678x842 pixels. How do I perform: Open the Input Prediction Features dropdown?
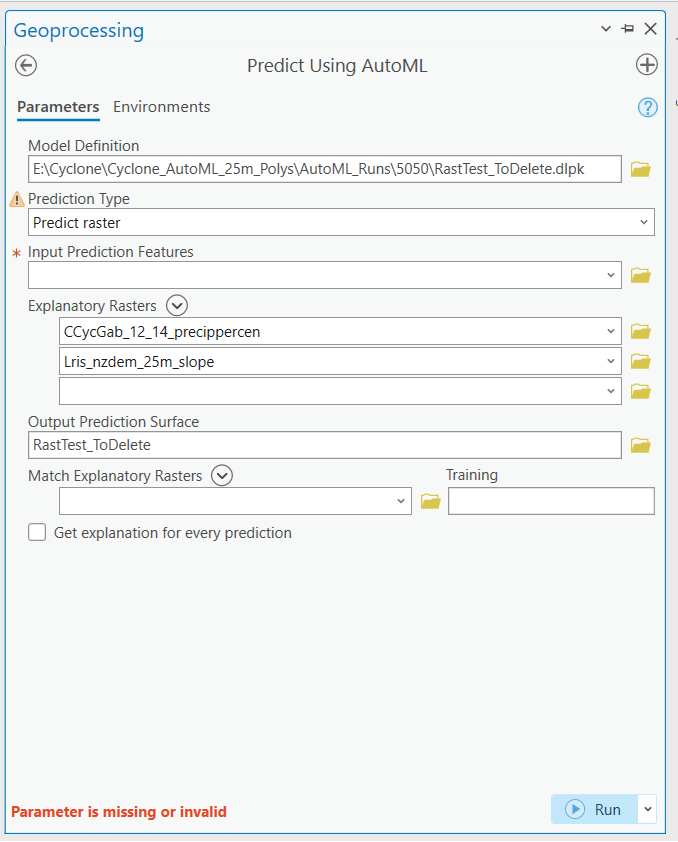(x=610, y=275)
